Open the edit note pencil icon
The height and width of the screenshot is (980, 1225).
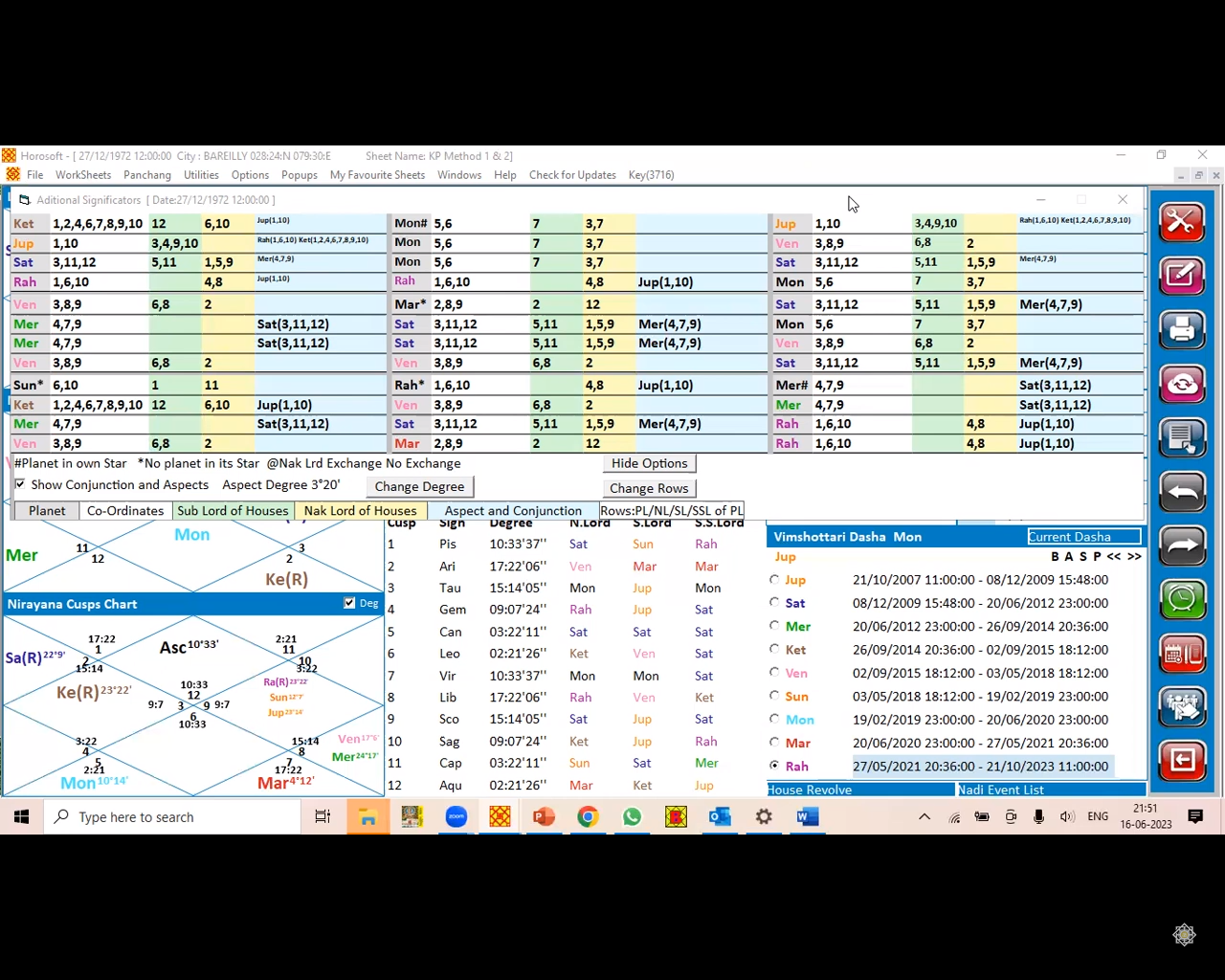tap(1182, 277)
